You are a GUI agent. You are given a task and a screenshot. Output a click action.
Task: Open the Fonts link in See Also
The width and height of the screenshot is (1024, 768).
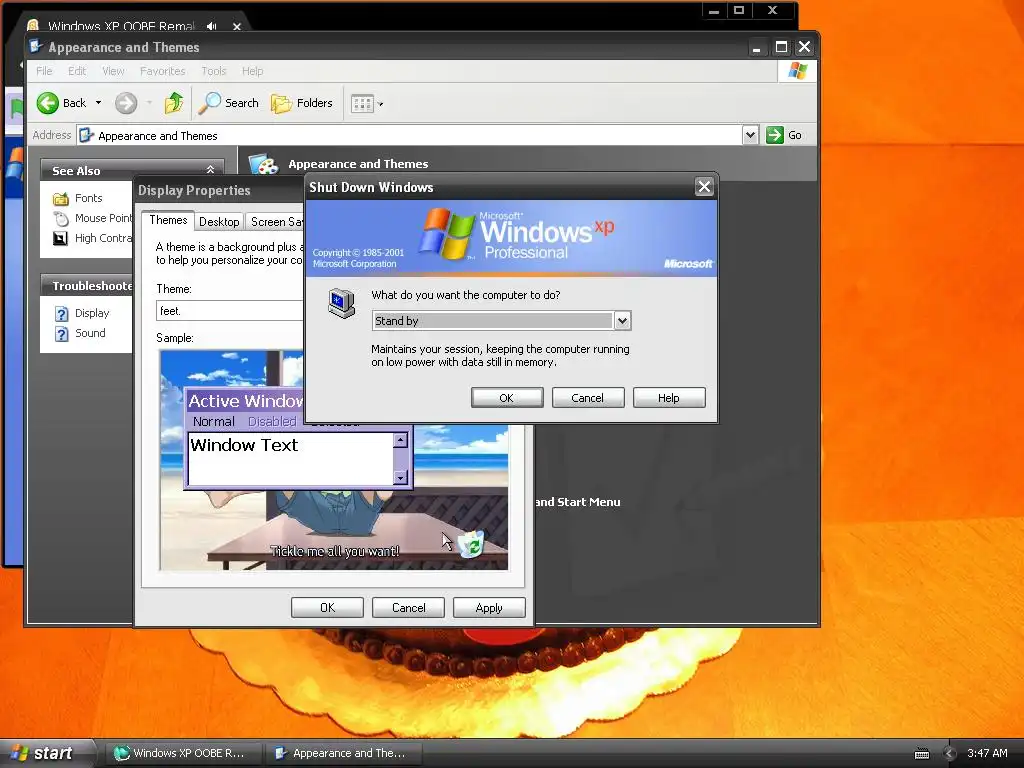pyautogui.click(x=89, y=198)
